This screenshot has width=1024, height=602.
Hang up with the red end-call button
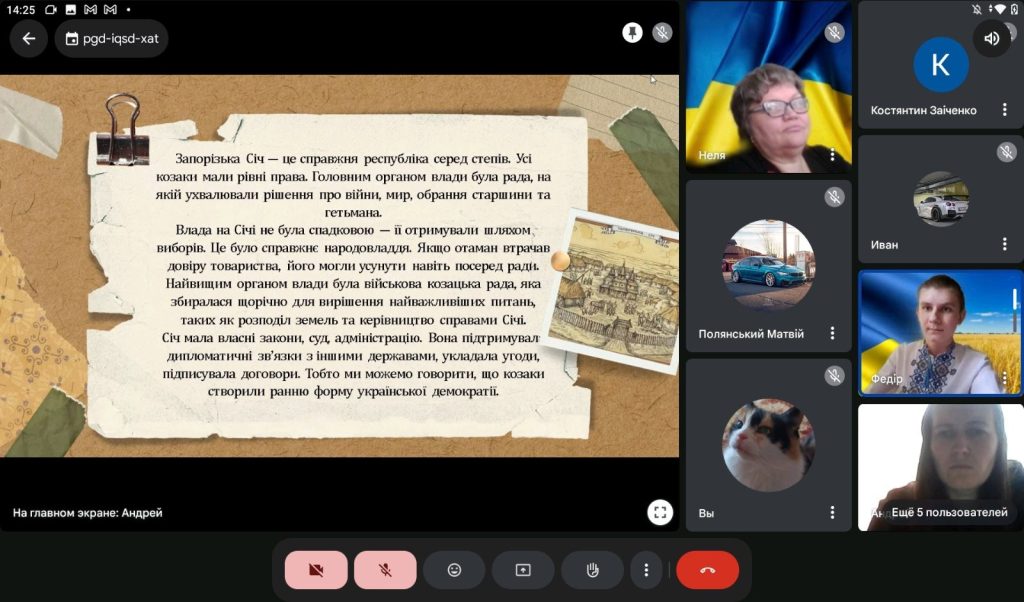[x=707, y=570]
